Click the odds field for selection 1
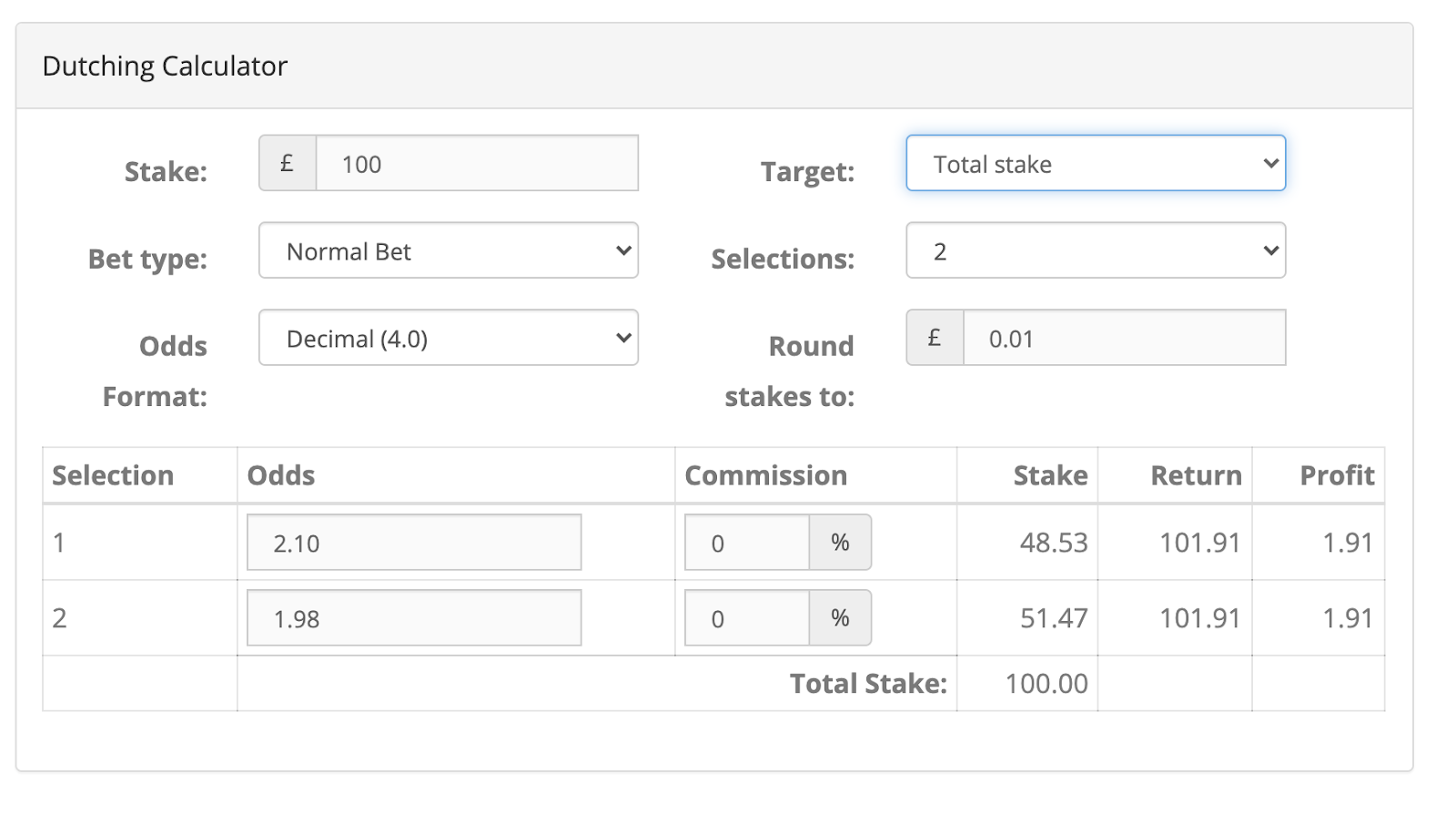 pos(414,544)
